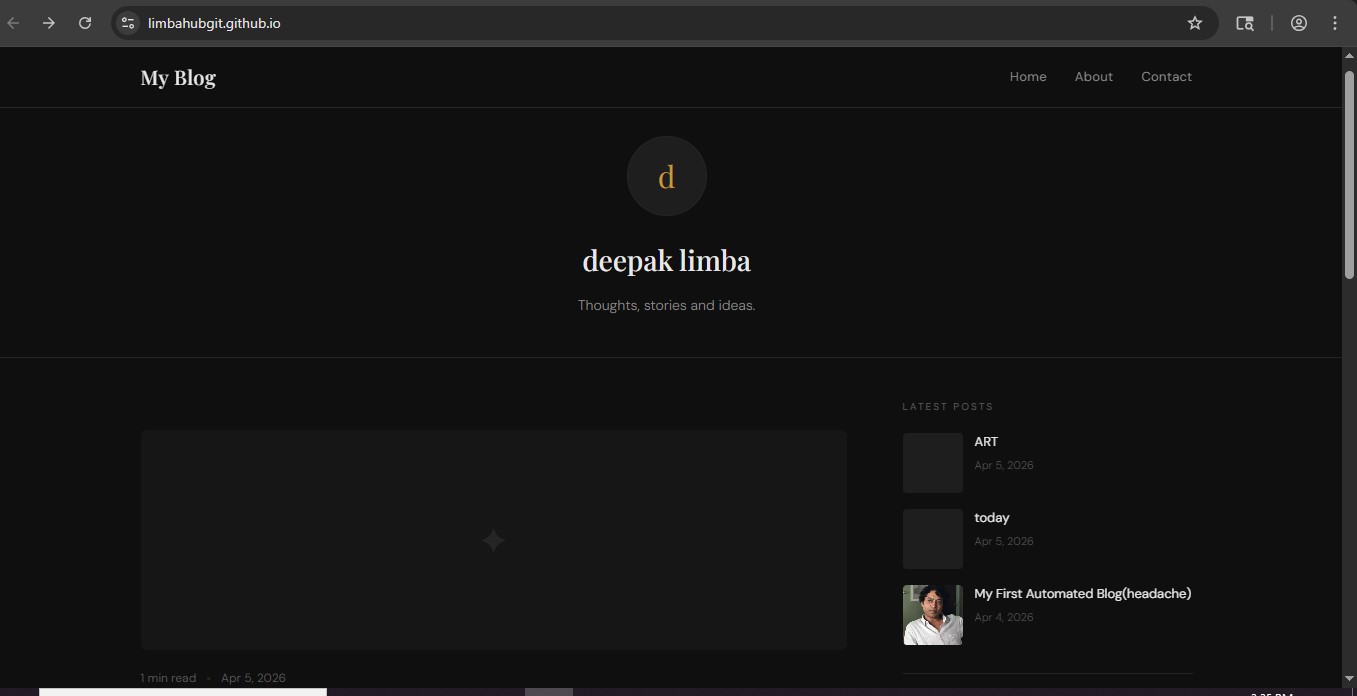This screenshot has height=696, width=1357.
Task: Open the Chrome profile icon
Action: (1299, 23)
